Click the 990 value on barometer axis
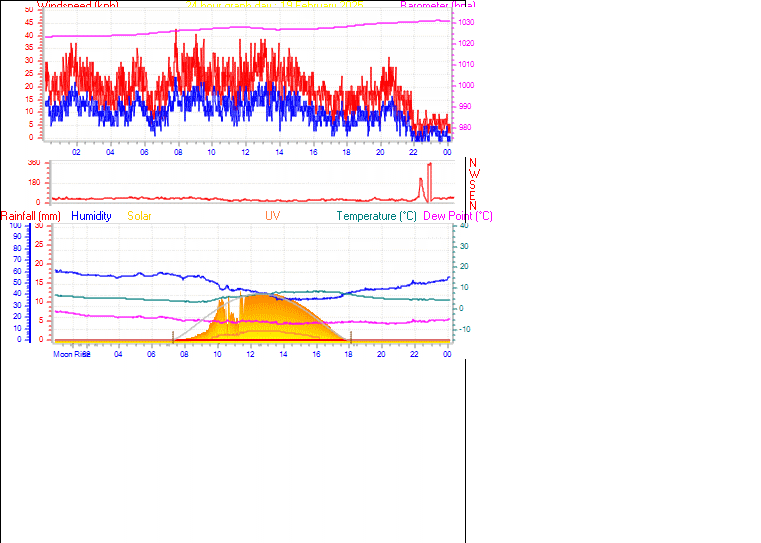Viewport: 761px width, 543px height. coord(464,106)
